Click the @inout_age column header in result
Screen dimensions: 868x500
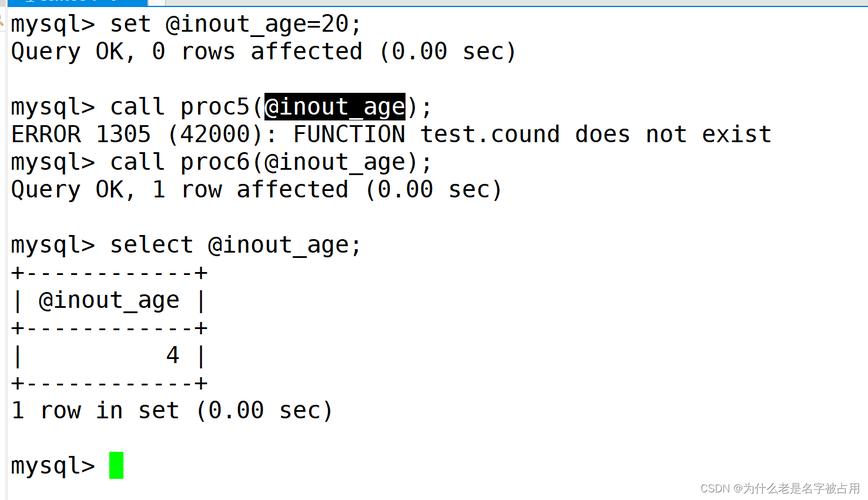click(109, 301)
